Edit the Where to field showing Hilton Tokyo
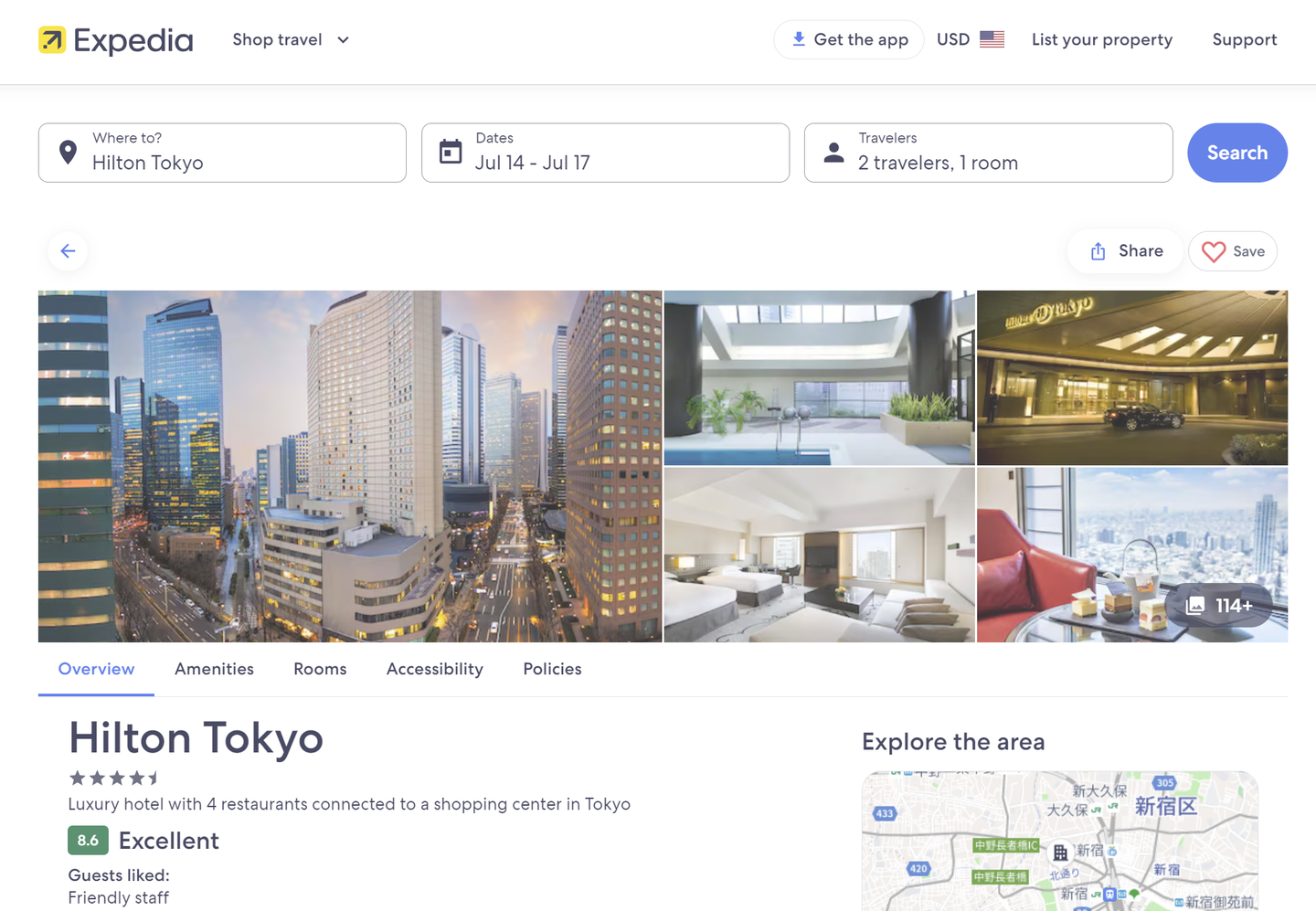1316x911 pixels. coord(222,153)
